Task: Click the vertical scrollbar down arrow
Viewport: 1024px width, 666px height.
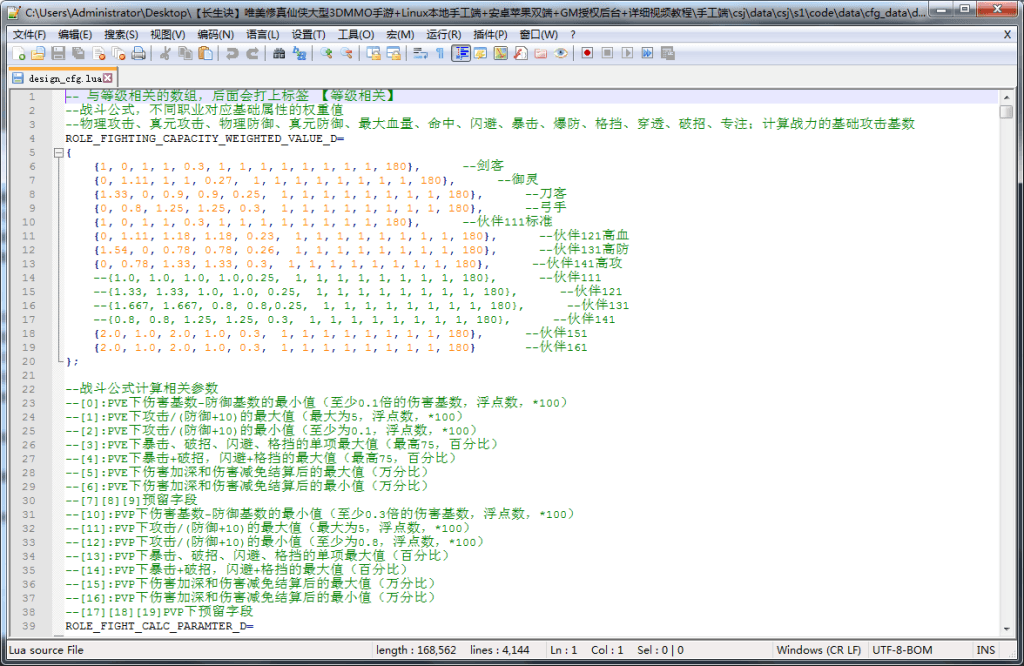Action: click(x=1006, y=625)
